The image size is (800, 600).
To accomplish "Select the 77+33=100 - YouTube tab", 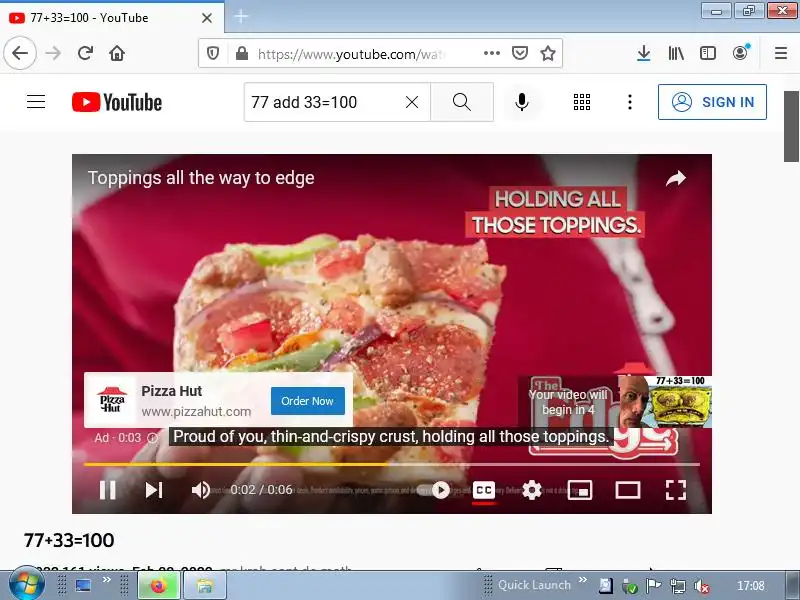I will point(112,18).
